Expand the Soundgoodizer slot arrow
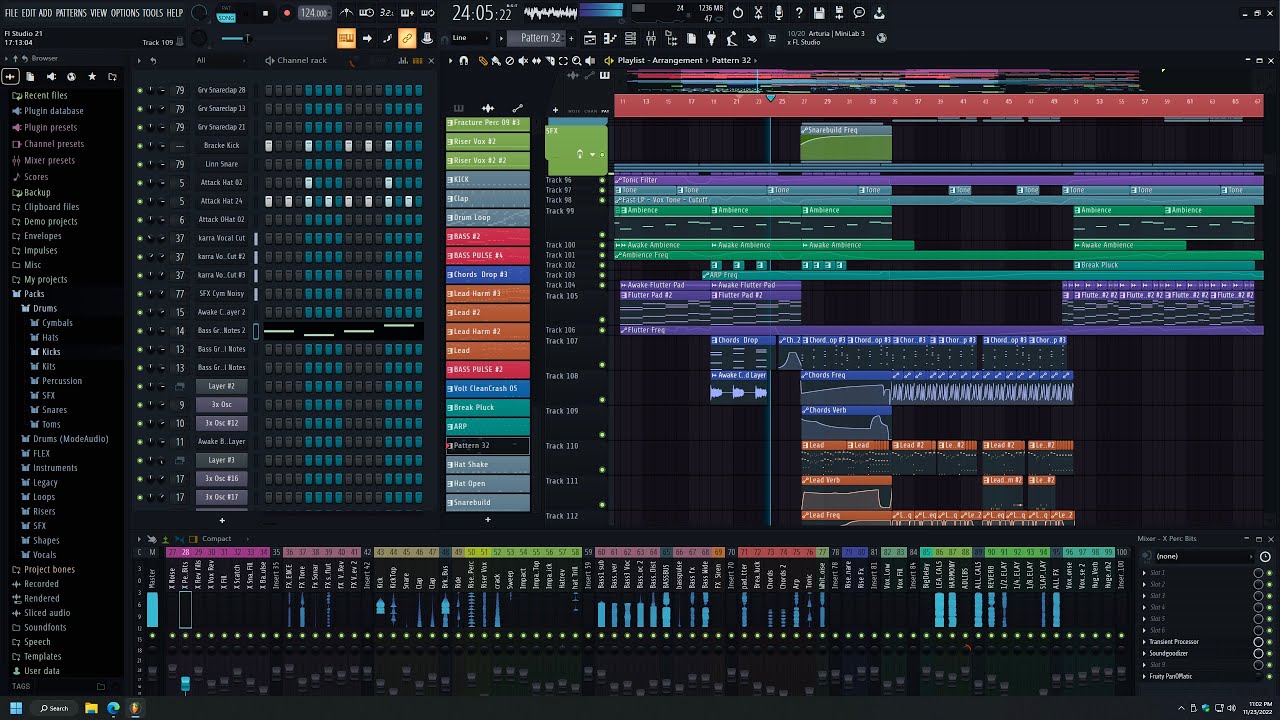Image resolution: width=1280 pixels, height=720 pixels. tap(1145, 653)
